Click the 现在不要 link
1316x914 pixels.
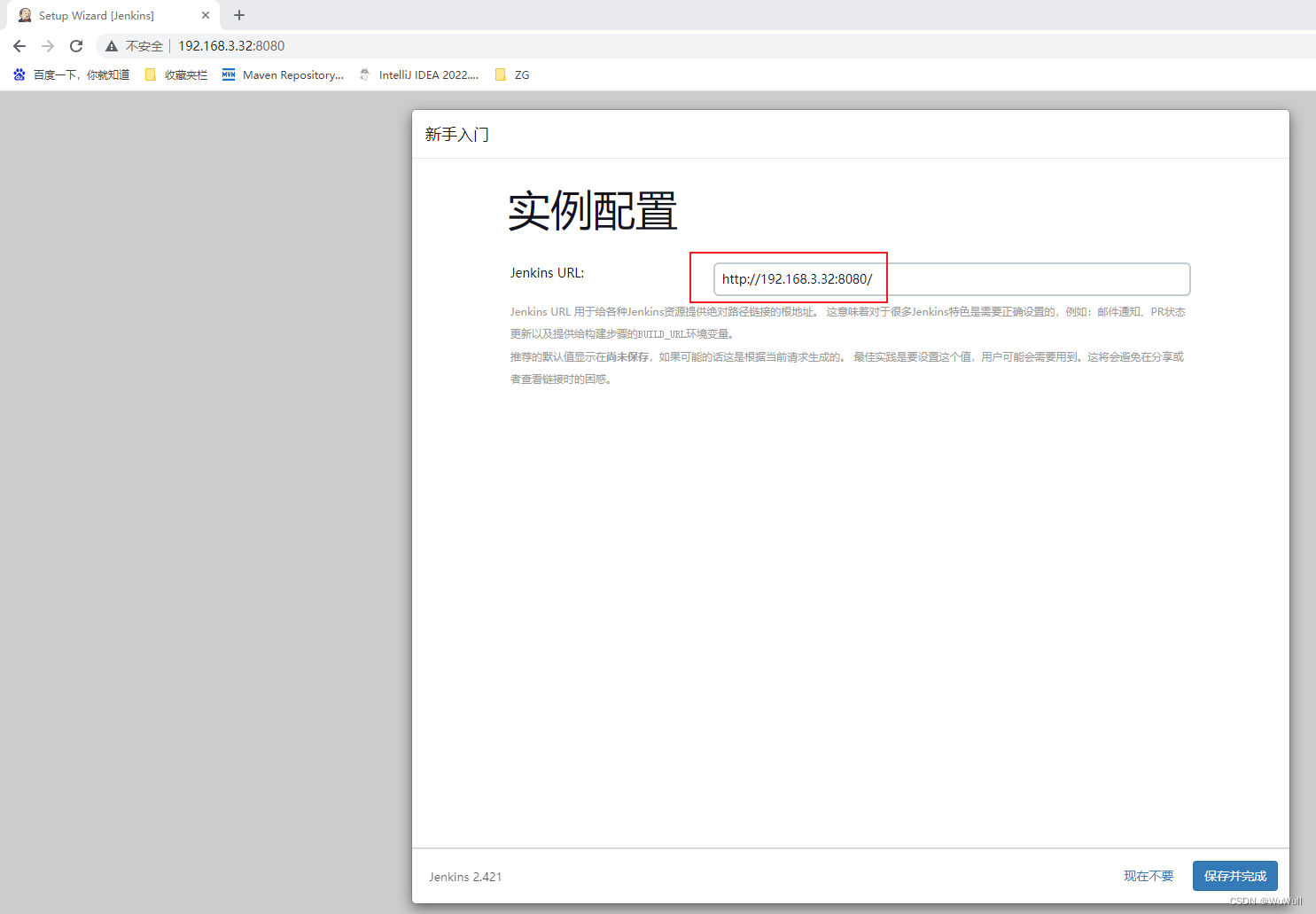(x=1149, y=876)
